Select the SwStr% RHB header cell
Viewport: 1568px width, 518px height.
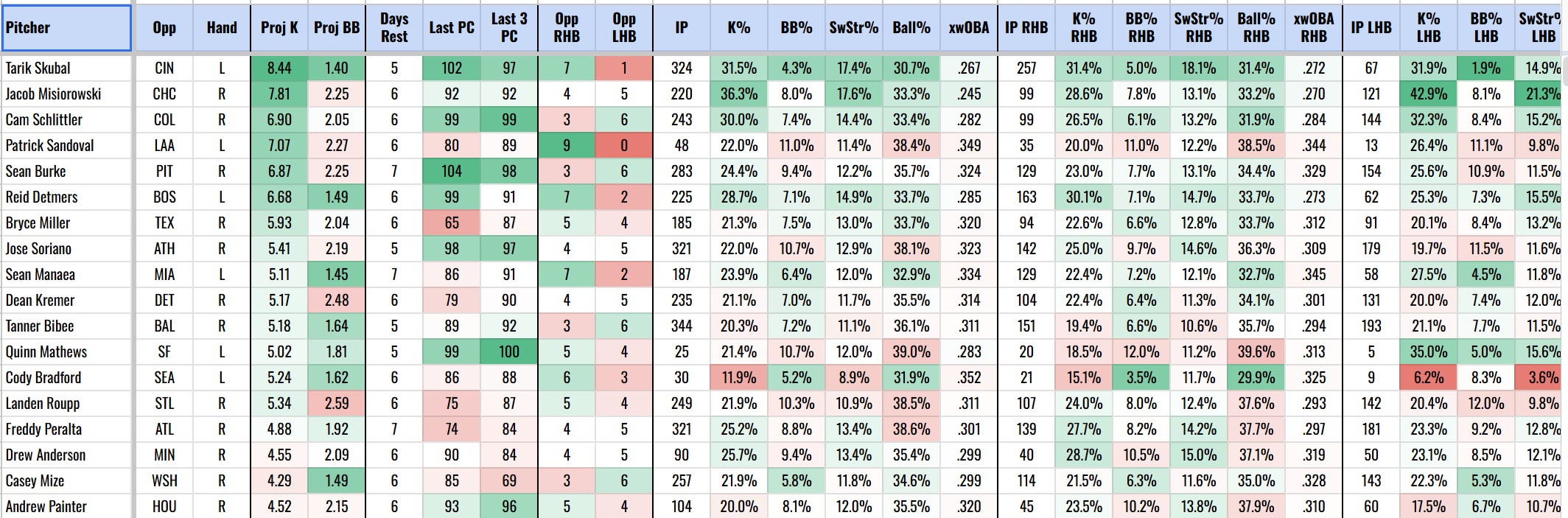(1199, 28)
